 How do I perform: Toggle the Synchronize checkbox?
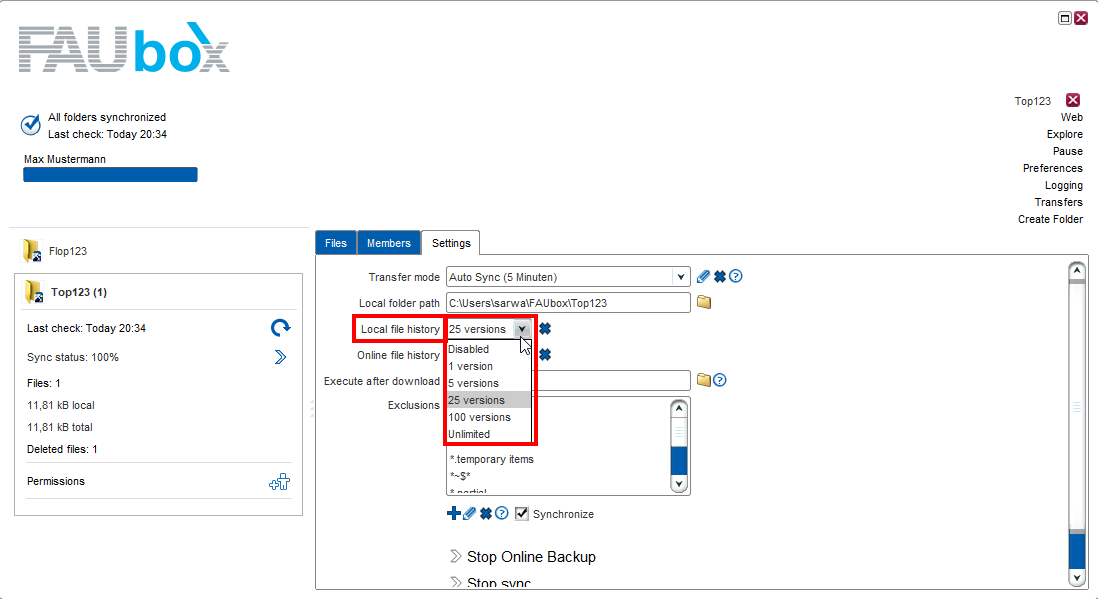[522, 514]
